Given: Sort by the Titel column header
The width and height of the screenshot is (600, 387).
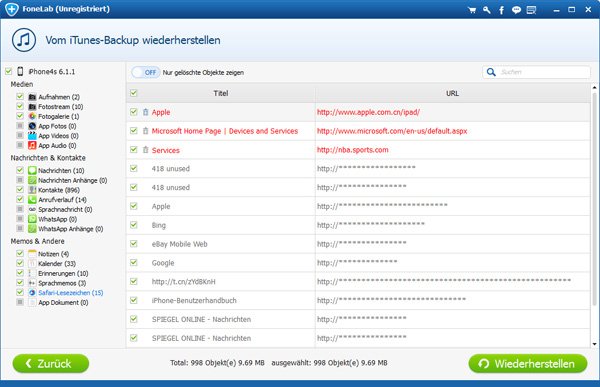Looking at the screenshot, I should click(221, 93).
